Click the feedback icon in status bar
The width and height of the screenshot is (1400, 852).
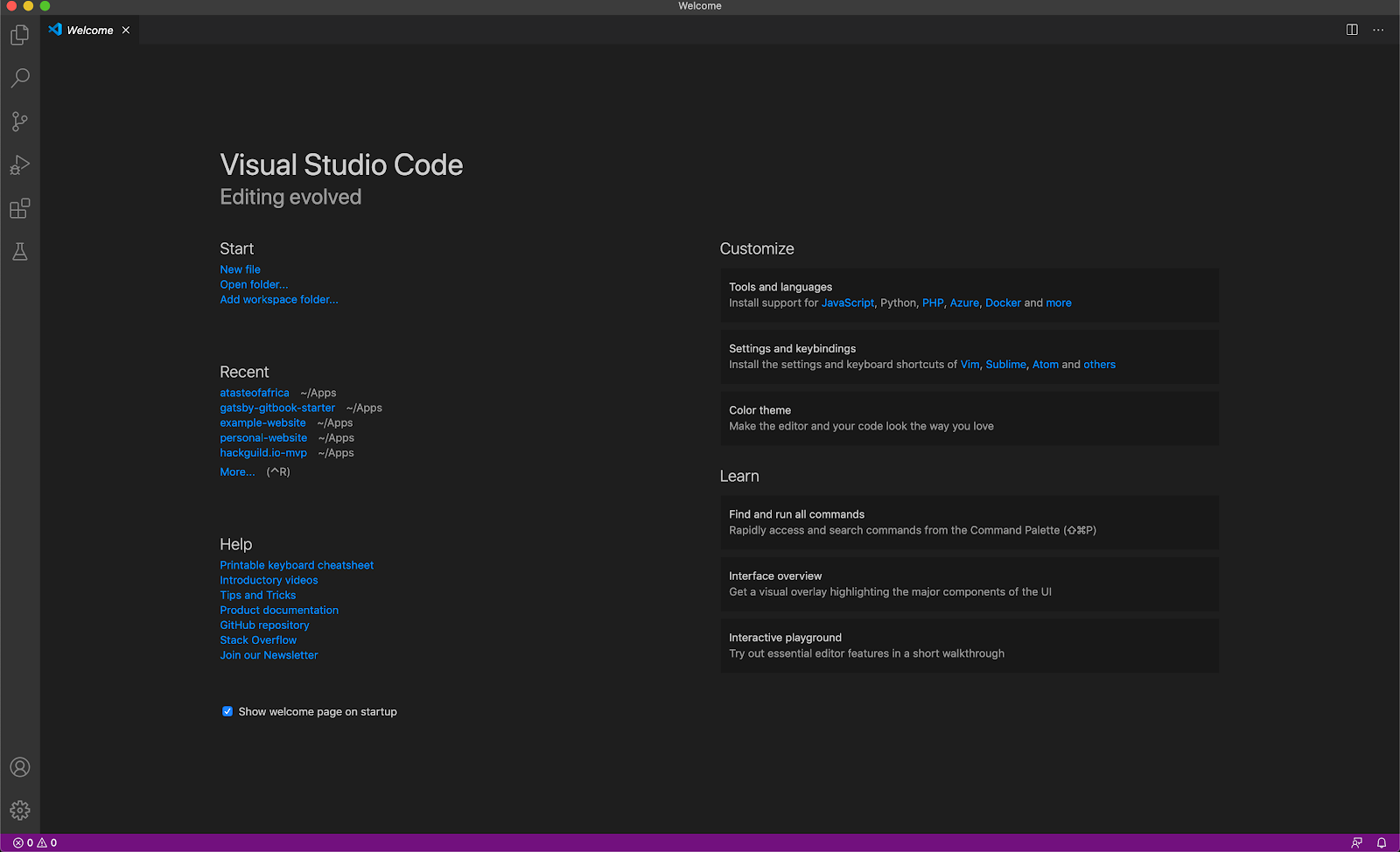click(1356, 842)
